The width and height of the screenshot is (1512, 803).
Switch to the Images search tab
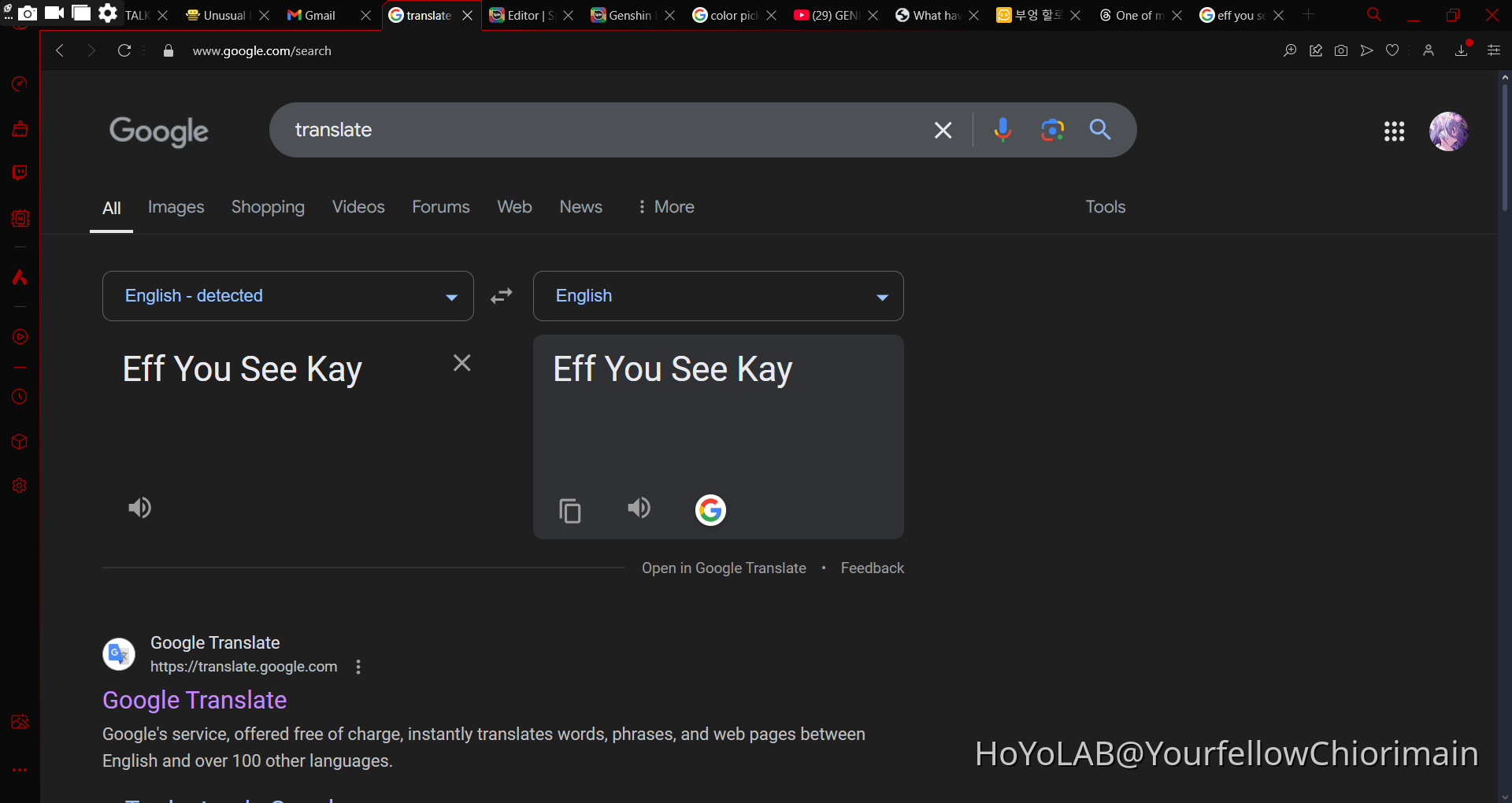pyautogui.click(x=176, y=207)
